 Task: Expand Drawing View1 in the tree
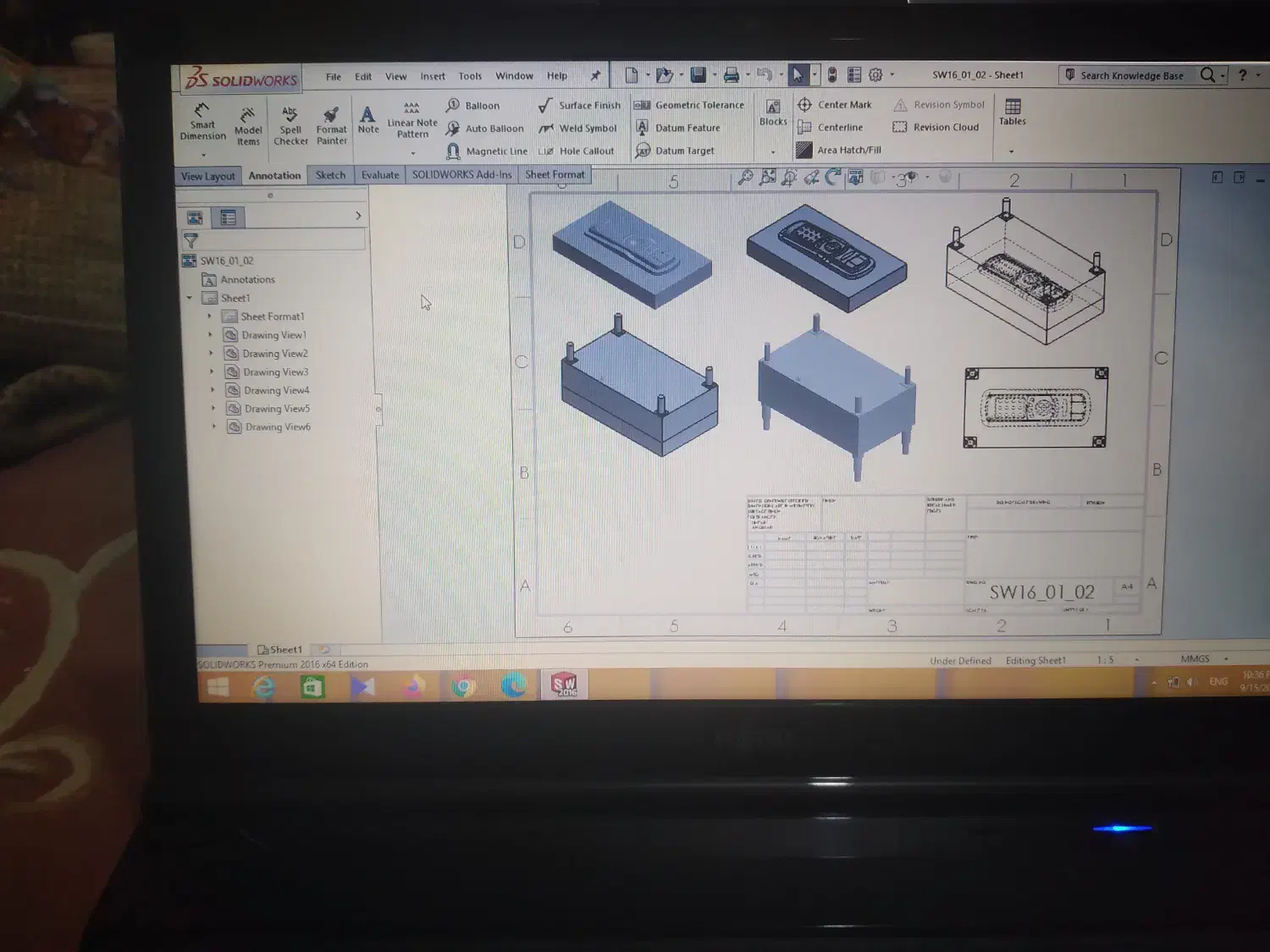point(211,335)
